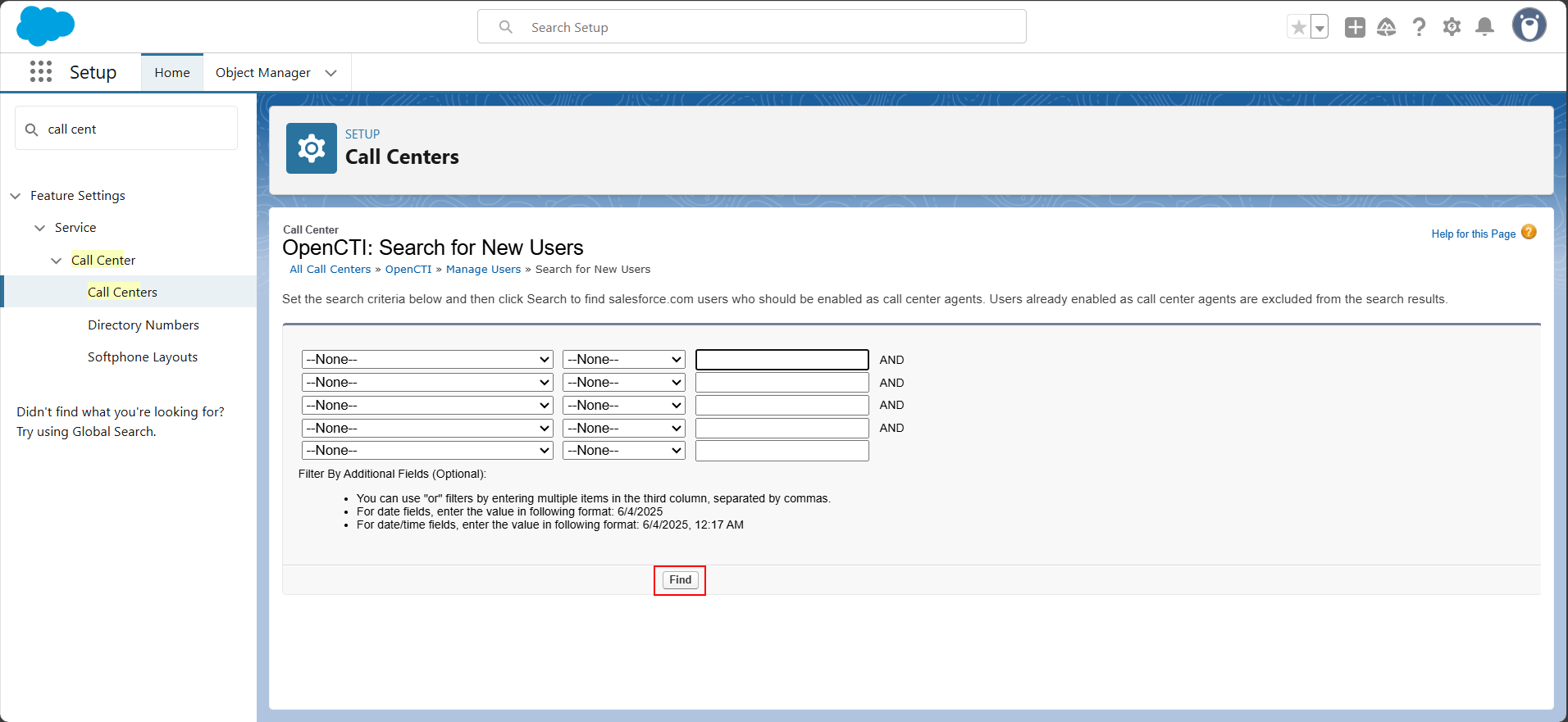The image size is (1568, 722).
Task: Click the first row filter value field
Action: [x=782, y=360]
